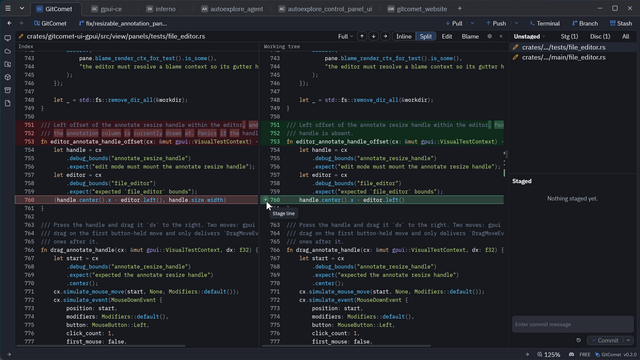Click pencil icon before the file path header
This screenshot has height=360, width=640.
(x=21, y=36)
